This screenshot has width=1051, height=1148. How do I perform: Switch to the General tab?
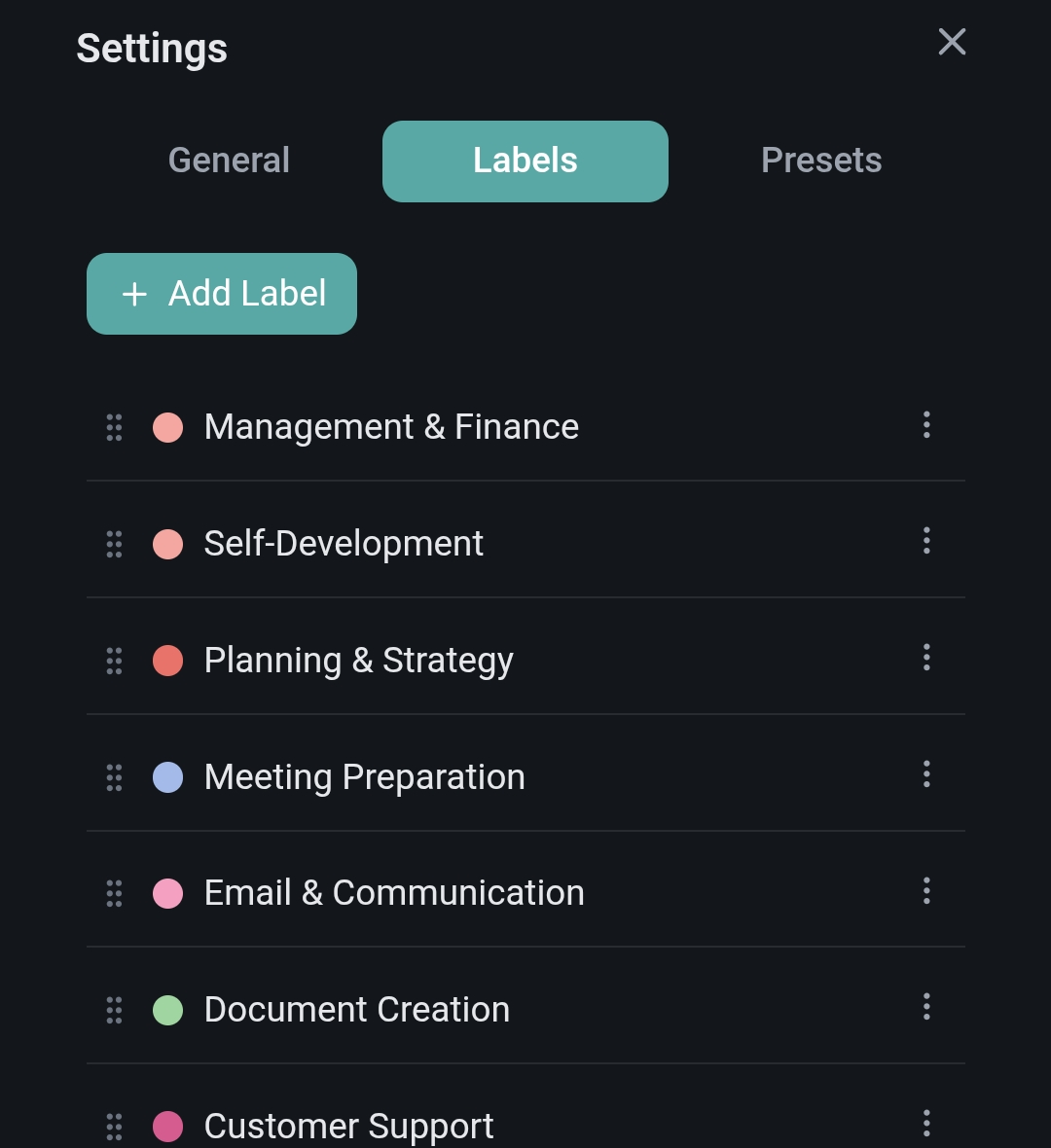(x=229, y=161)
